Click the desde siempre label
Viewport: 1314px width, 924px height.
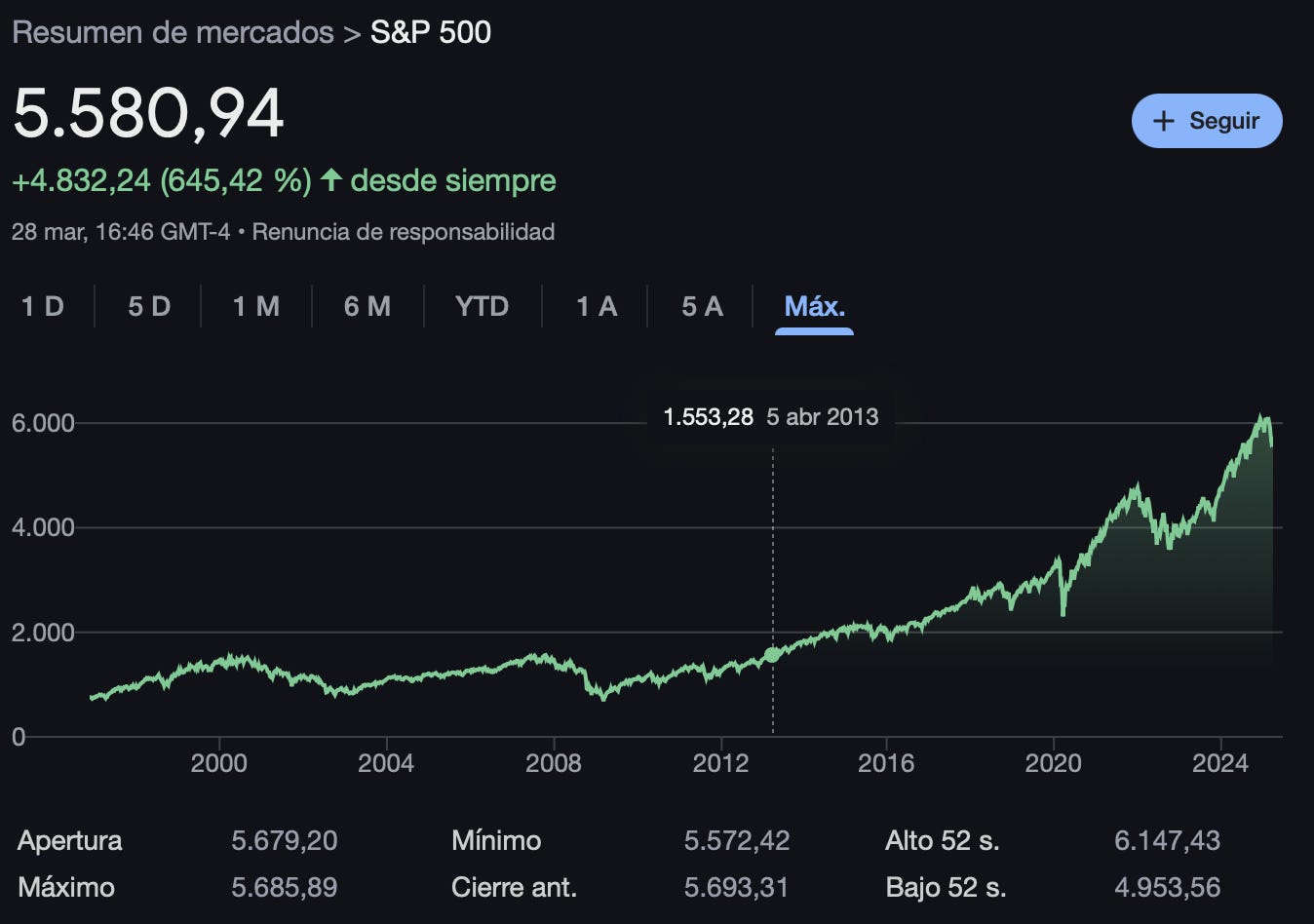coord(453,180)
